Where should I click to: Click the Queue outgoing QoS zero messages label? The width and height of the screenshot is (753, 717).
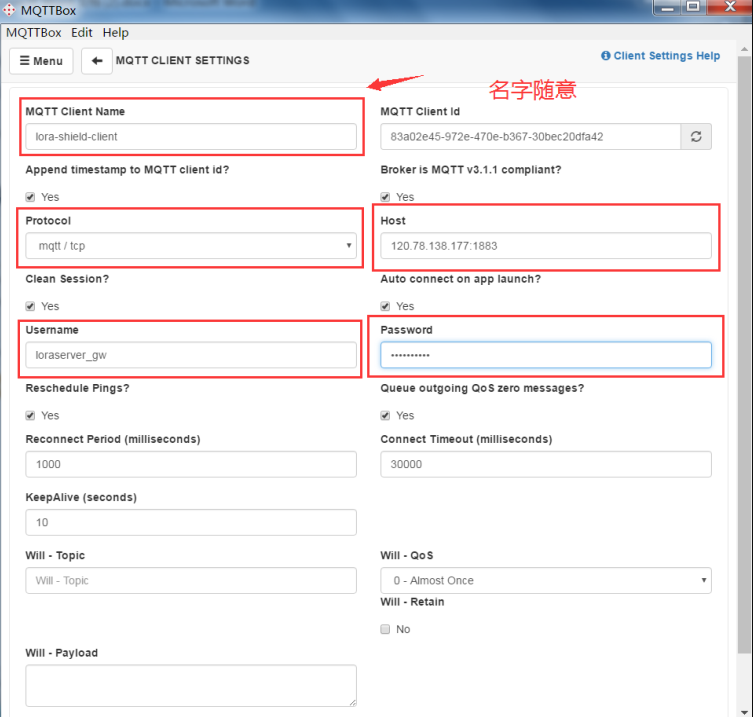tap(482, 389)
